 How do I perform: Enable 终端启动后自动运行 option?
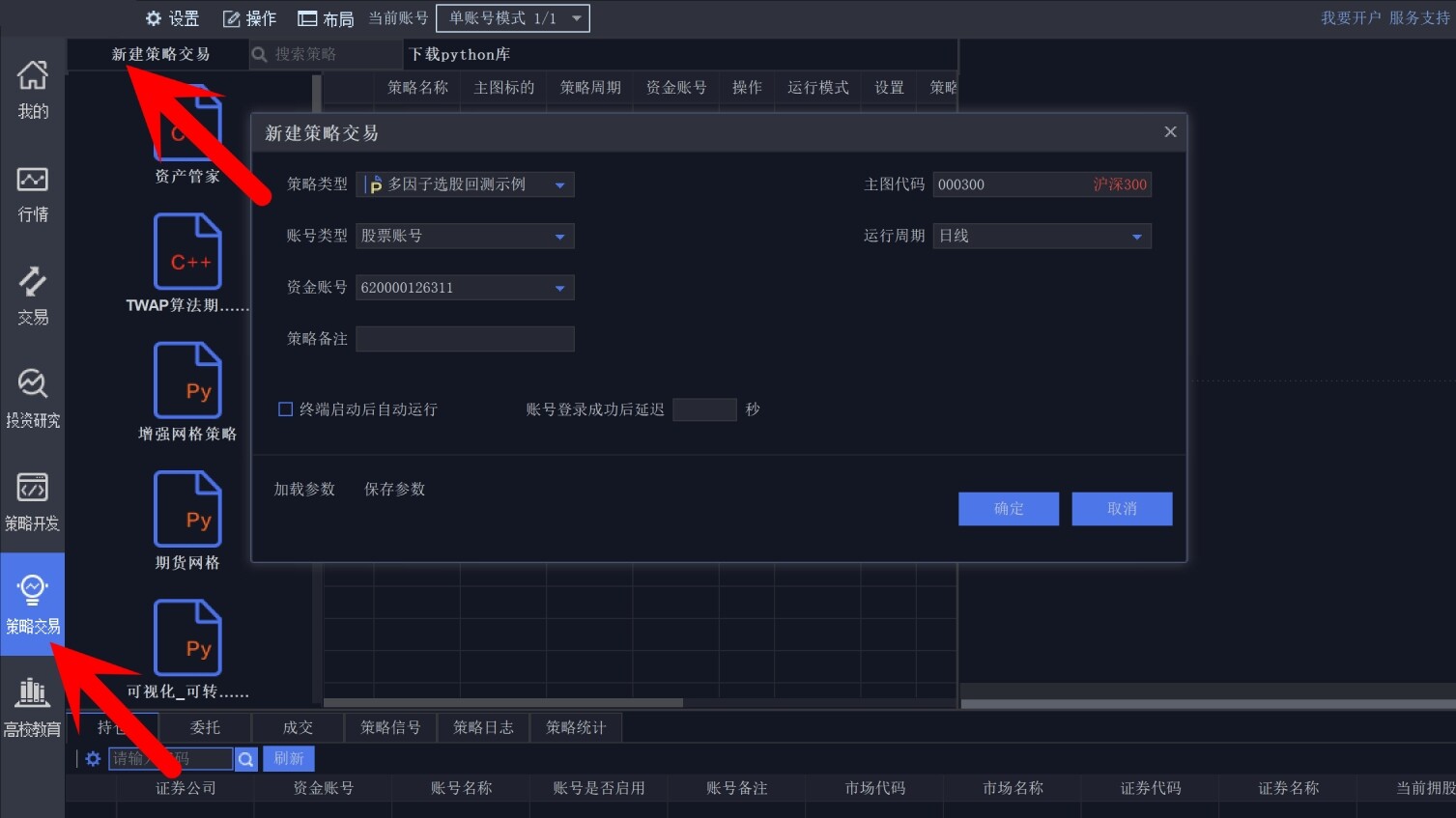click(285, 409)
